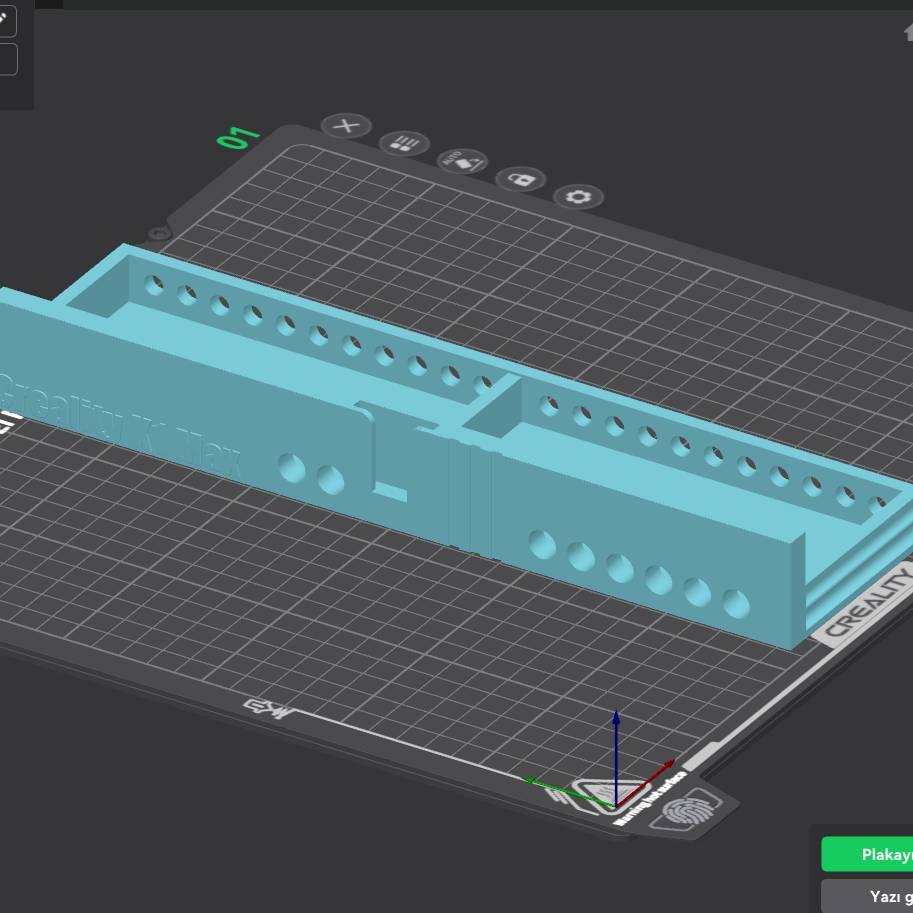The height and width of the screenshot is (913, 913).
Task: Click the arrange objects icon on the plate
Action: click(x=404, y=144)
